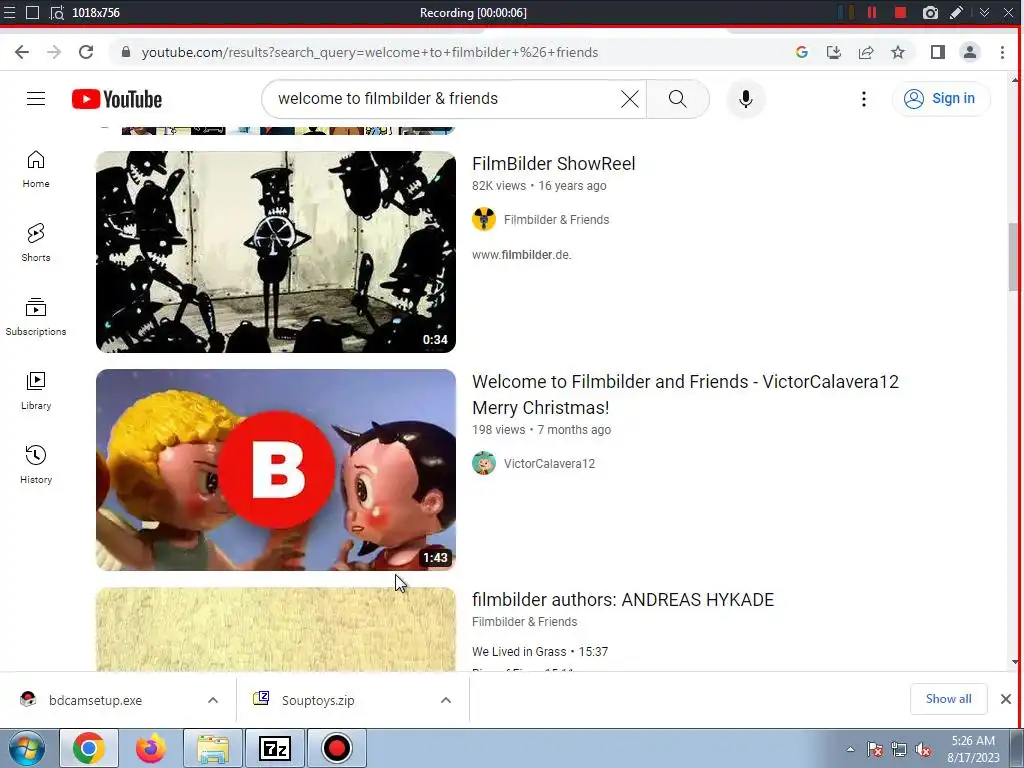Screen dimensions: 1024x768
Task: Play the Welcome to Filmbilder and Friends thumbnail
Action: click(x=276, y=470)
